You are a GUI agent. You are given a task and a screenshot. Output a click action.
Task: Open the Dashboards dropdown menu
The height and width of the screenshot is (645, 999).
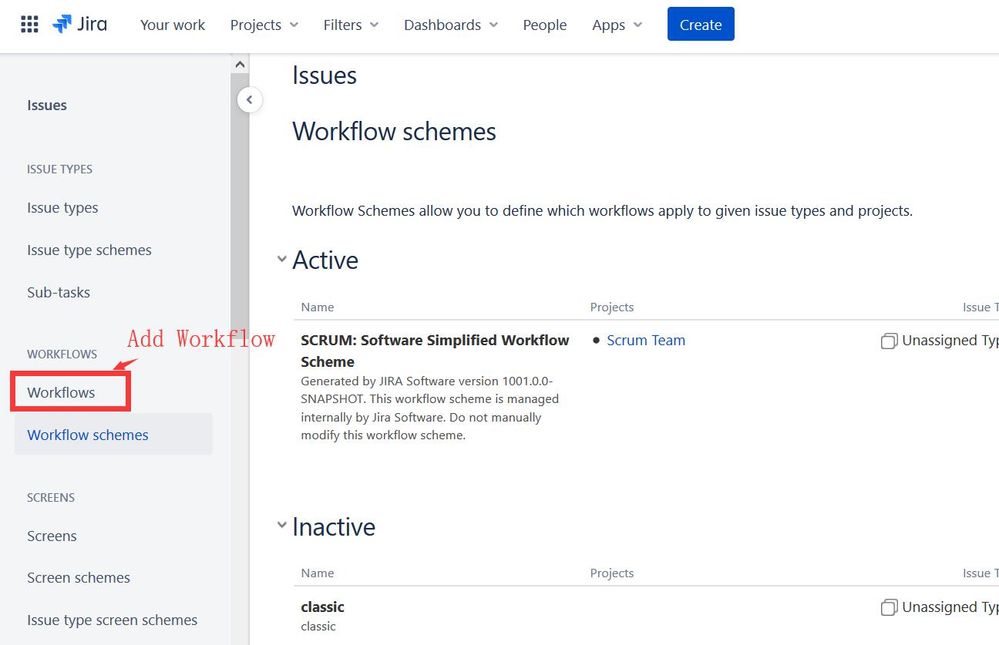click(450, 25)
